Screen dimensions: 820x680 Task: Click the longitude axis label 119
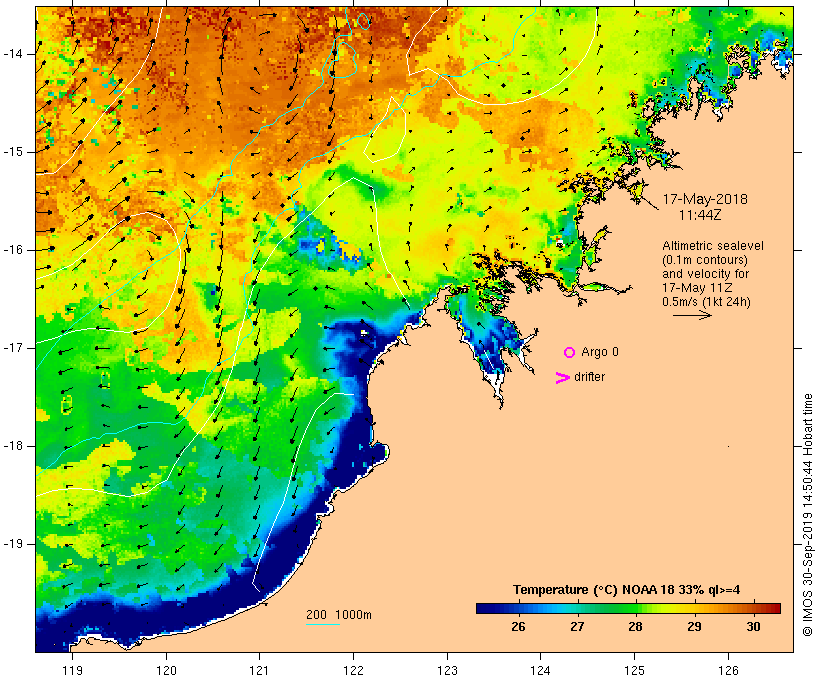pos(72,670)
